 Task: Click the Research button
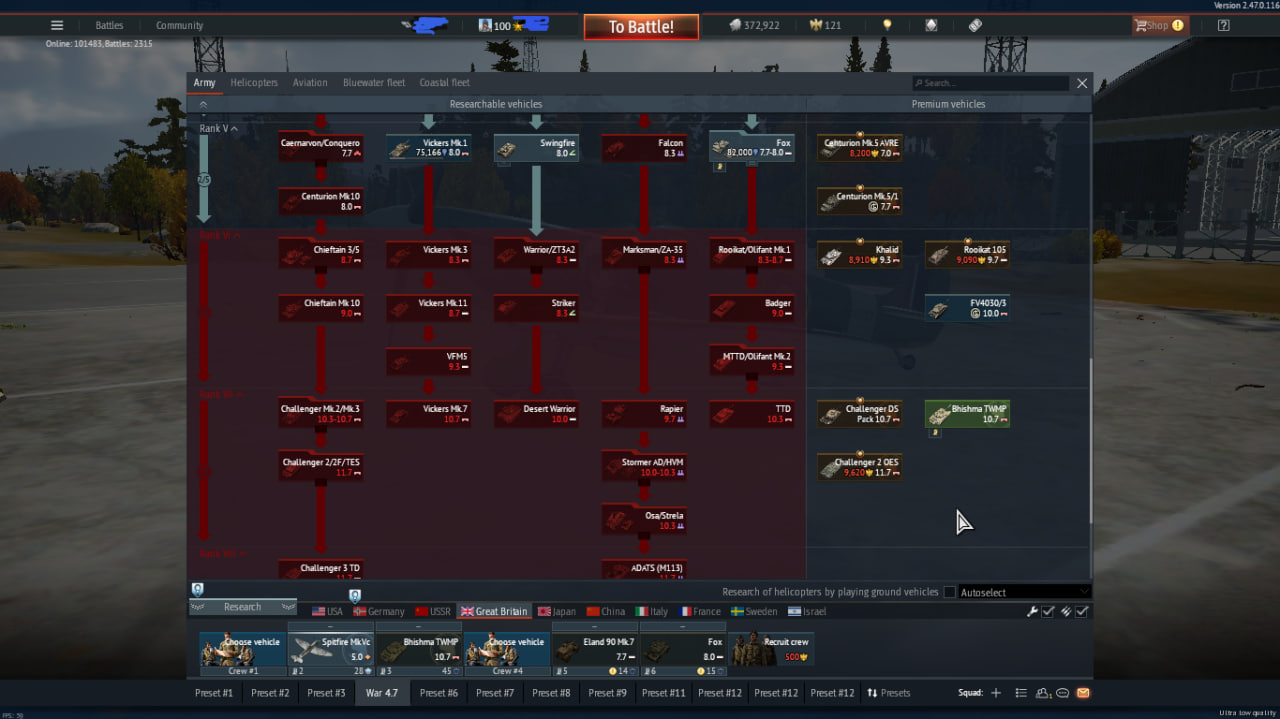[x=242, y=607]
